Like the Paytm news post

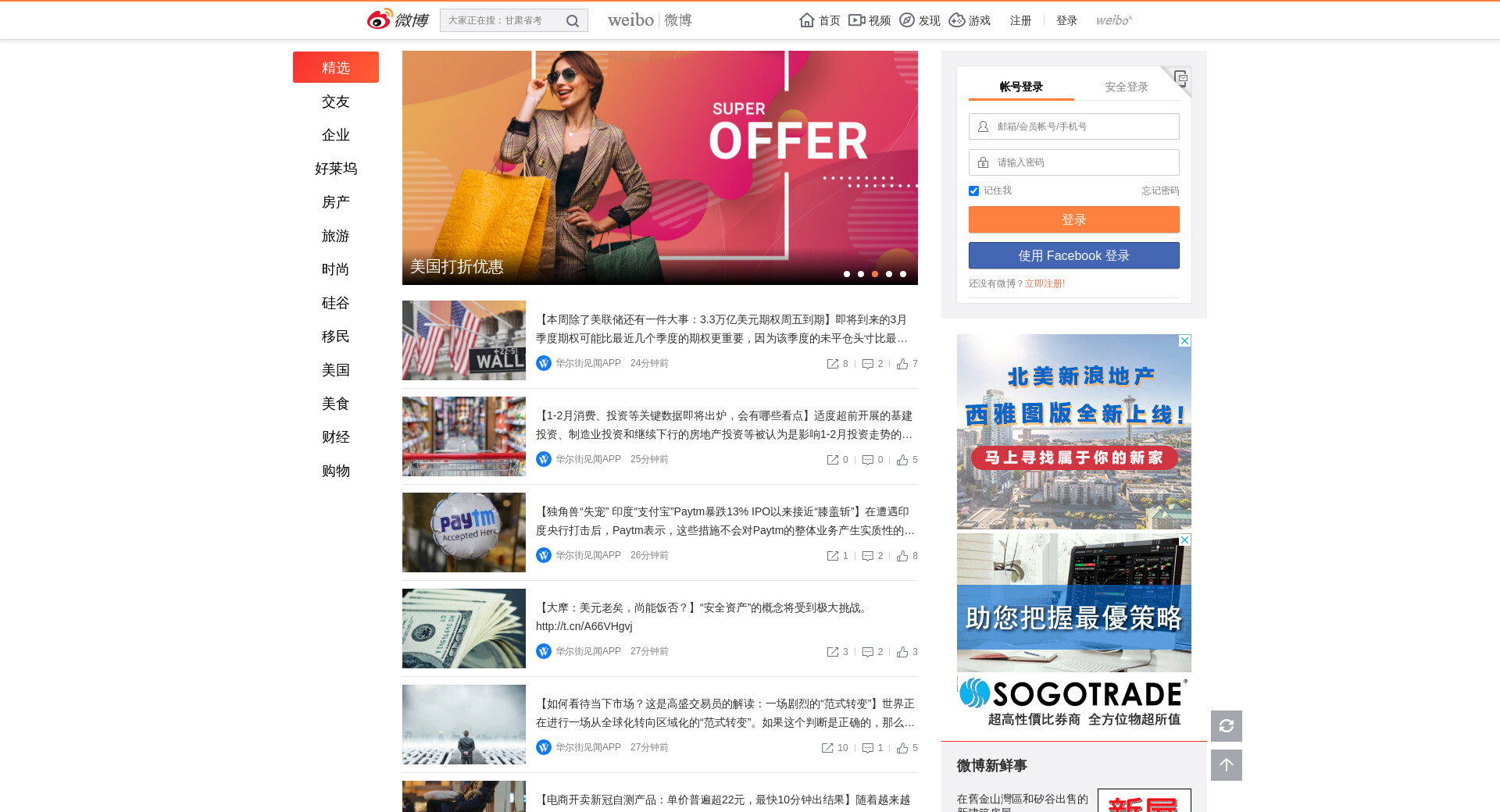tap(903, 556)
